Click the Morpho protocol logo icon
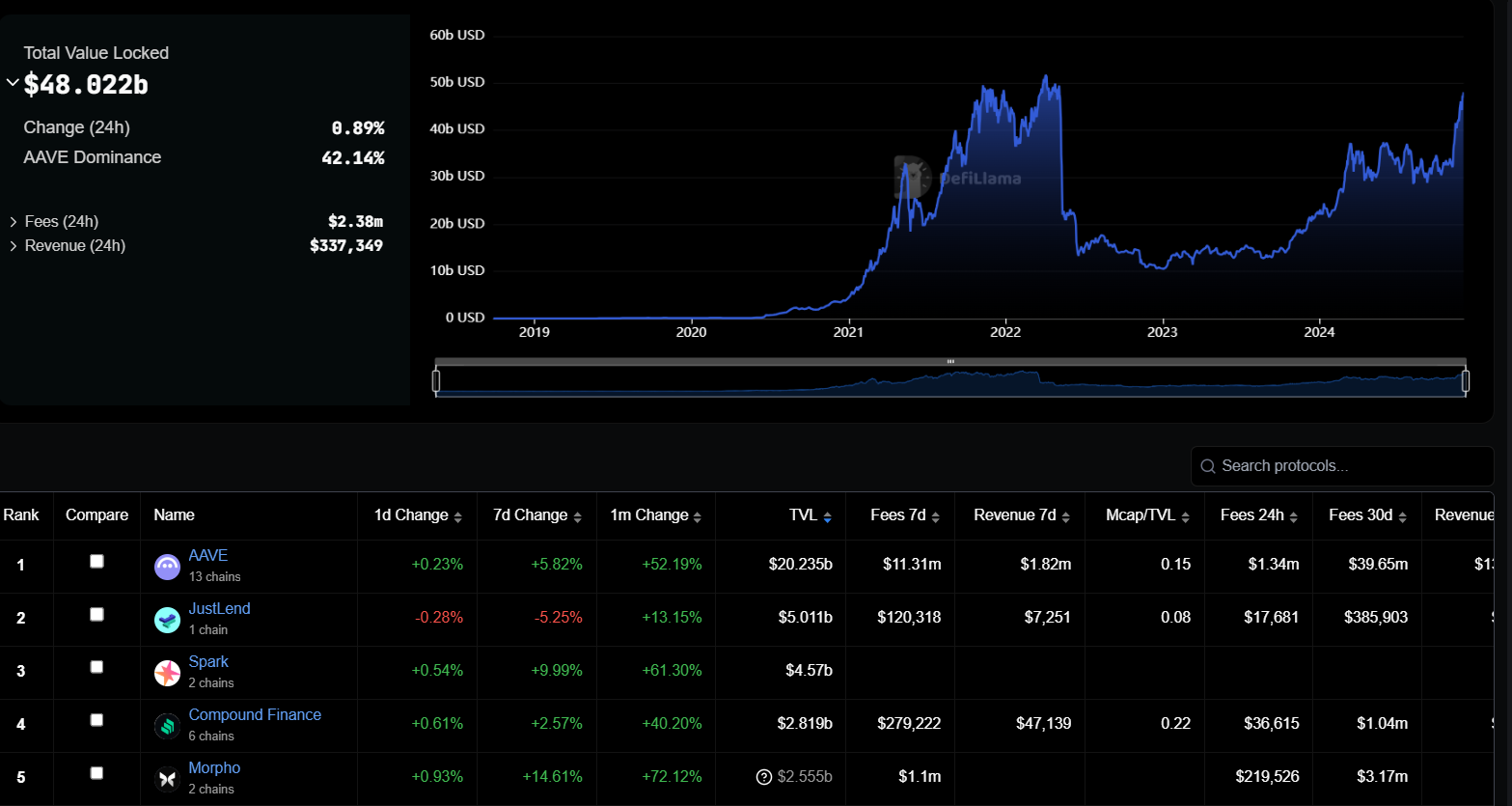Viewport: 1512px width, 806px height. (x=167, y=779)
